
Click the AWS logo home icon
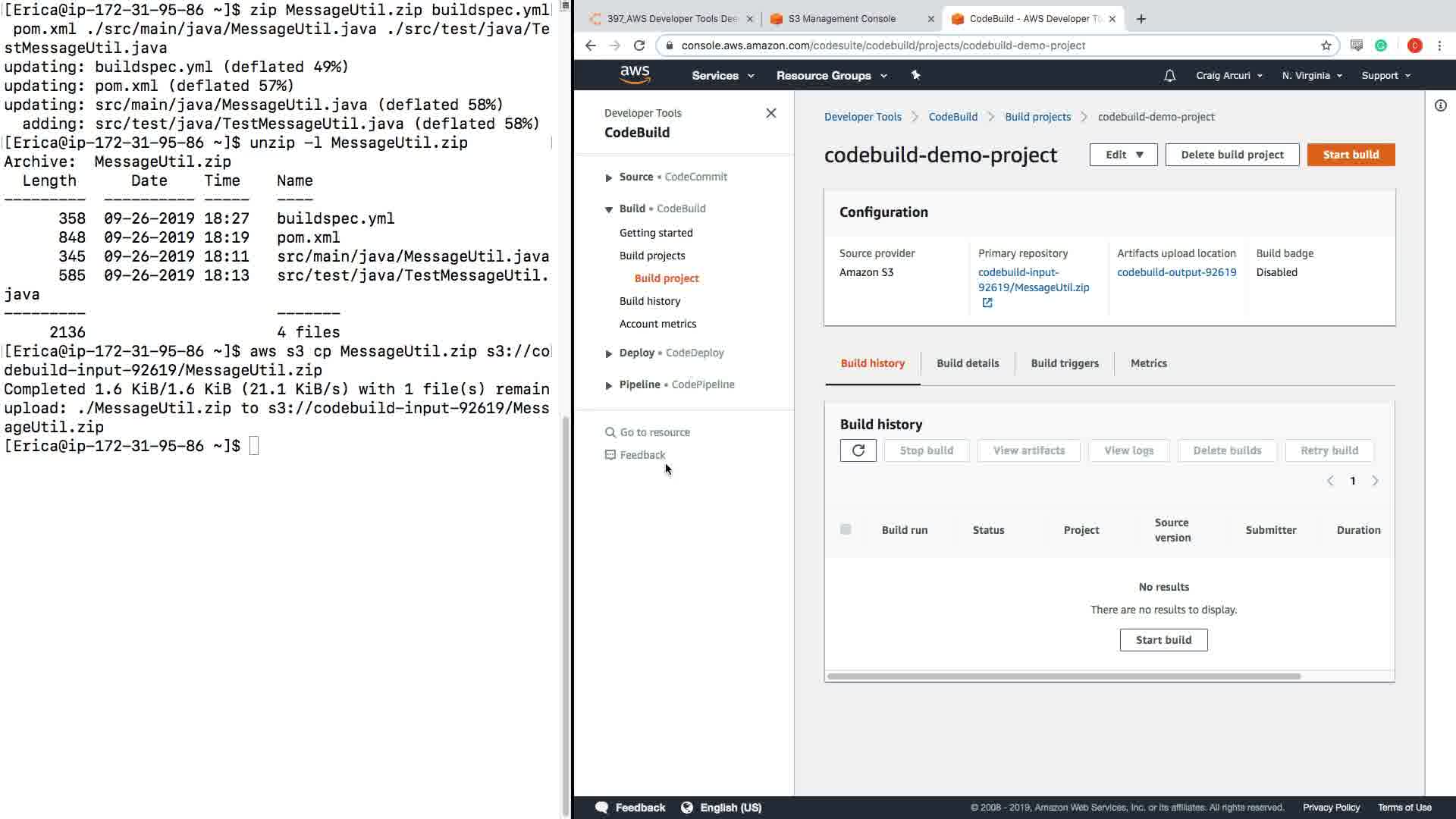[635, 74]
